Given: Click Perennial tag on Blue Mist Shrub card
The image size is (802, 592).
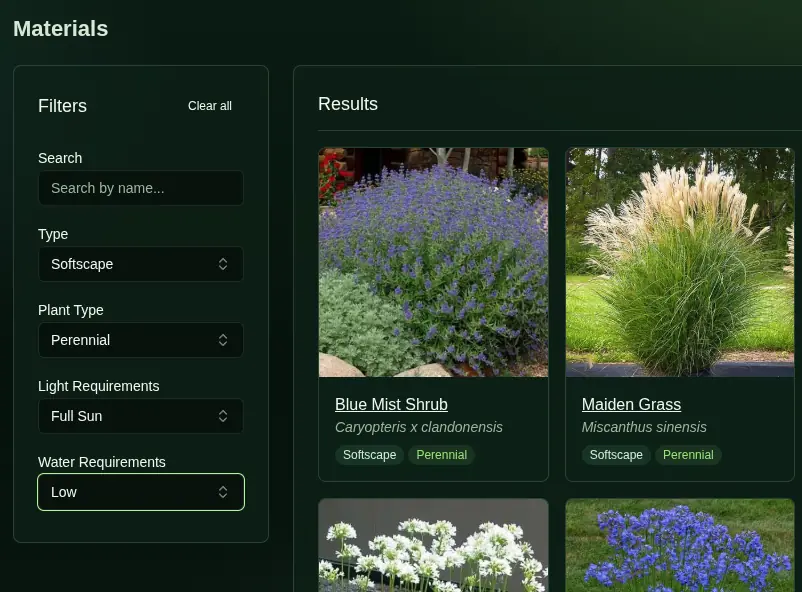Looking at the screenshot, I should click(441, 455).
